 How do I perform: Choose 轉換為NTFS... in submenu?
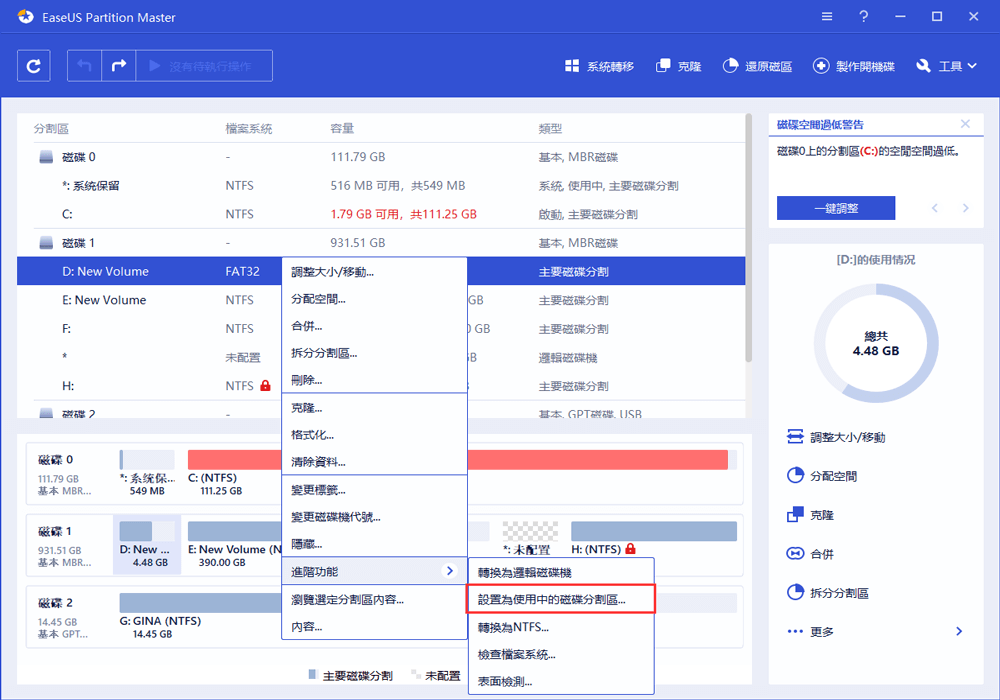(561, 627)
